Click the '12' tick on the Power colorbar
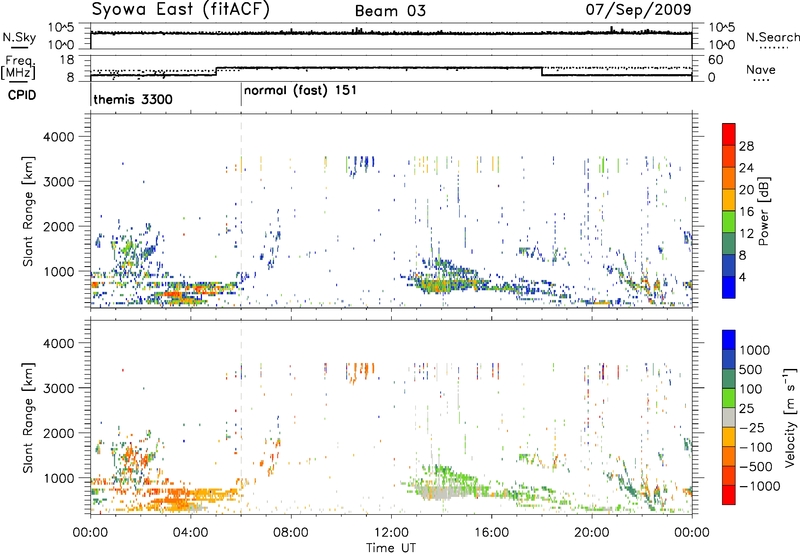The height and width of the screenshot is (554, 800). (x=746, y=234)
